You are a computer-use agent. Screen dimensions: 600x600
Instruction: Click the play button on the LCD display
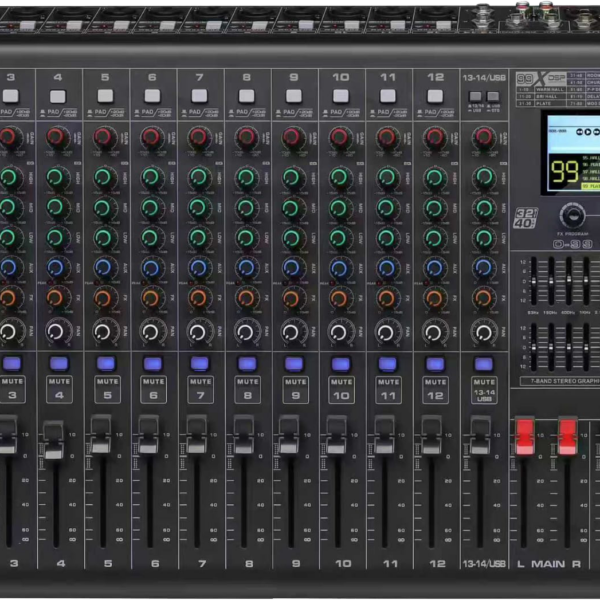click(588, 132)
